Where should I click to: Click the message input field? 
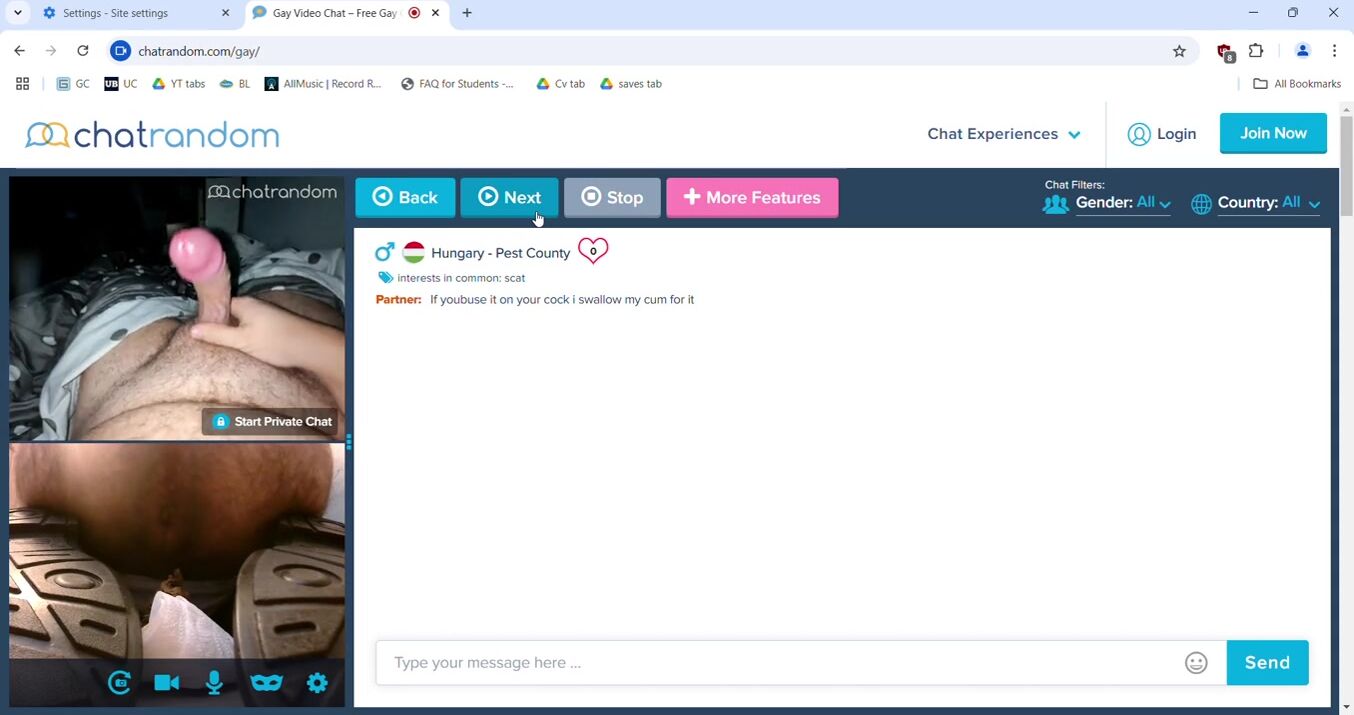780,663
